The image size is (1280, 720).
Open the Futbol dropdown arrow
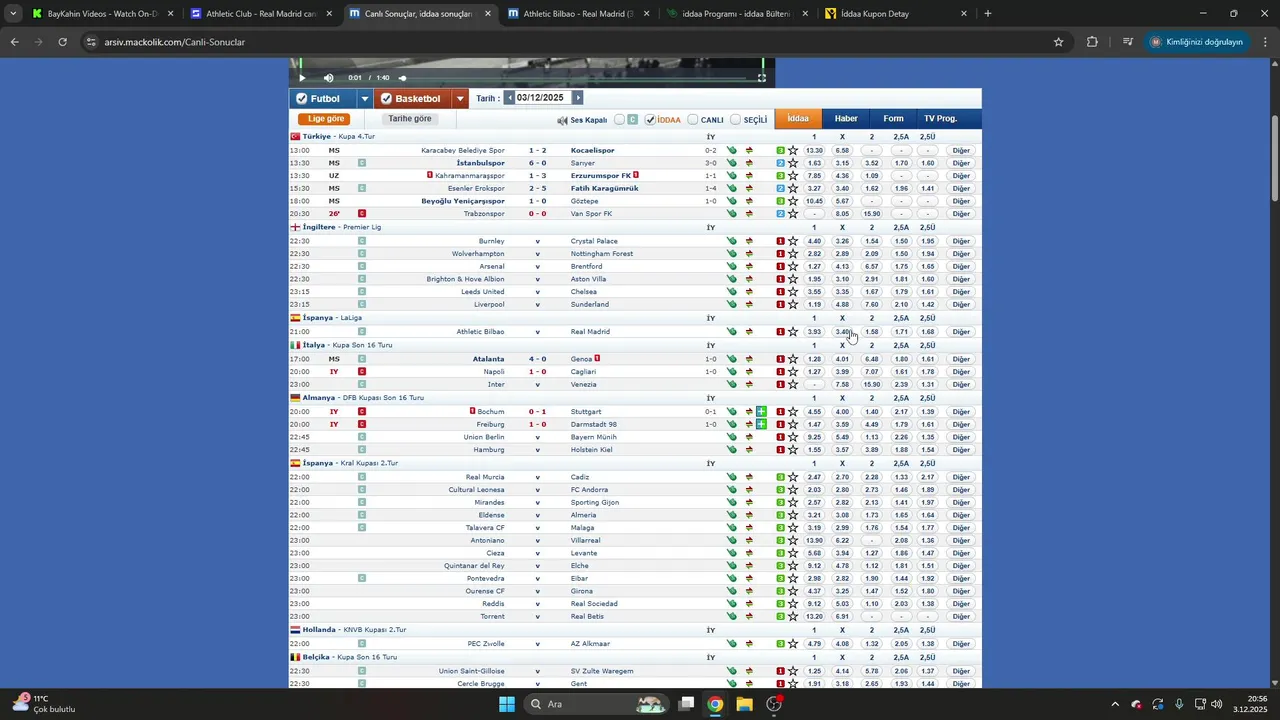point(365,99)
